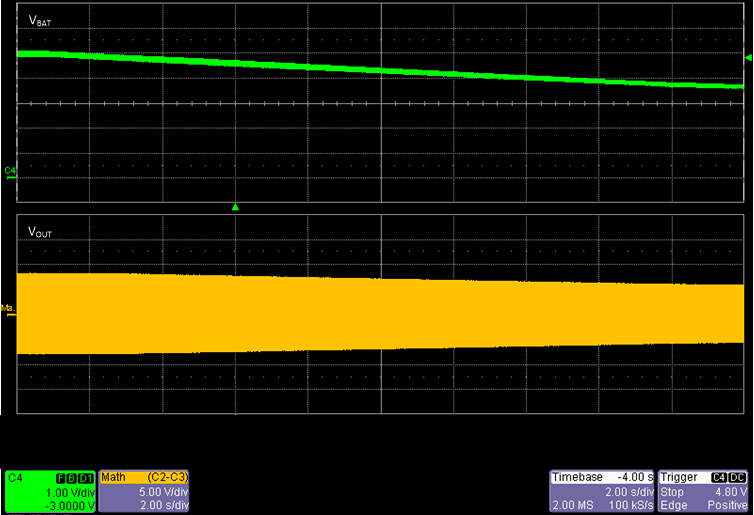This screenshot has width=754, height=515.
Task: Open the Trigger descriptor box
Action: pyautogui.click(x=703, y=491)
